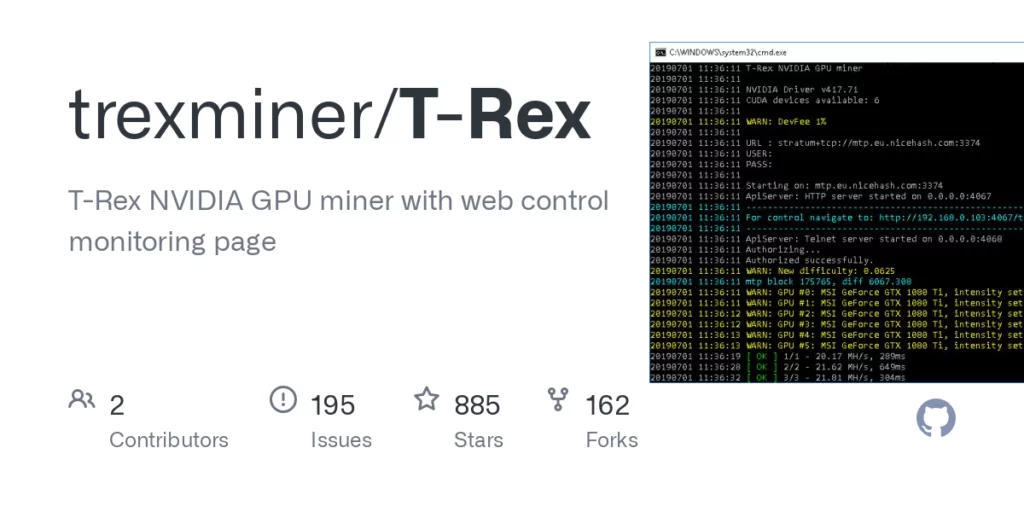Click the window title "C:\WINDOWS\system32\cmd.exe"
1024x512 pixels.
click(728, 52)
